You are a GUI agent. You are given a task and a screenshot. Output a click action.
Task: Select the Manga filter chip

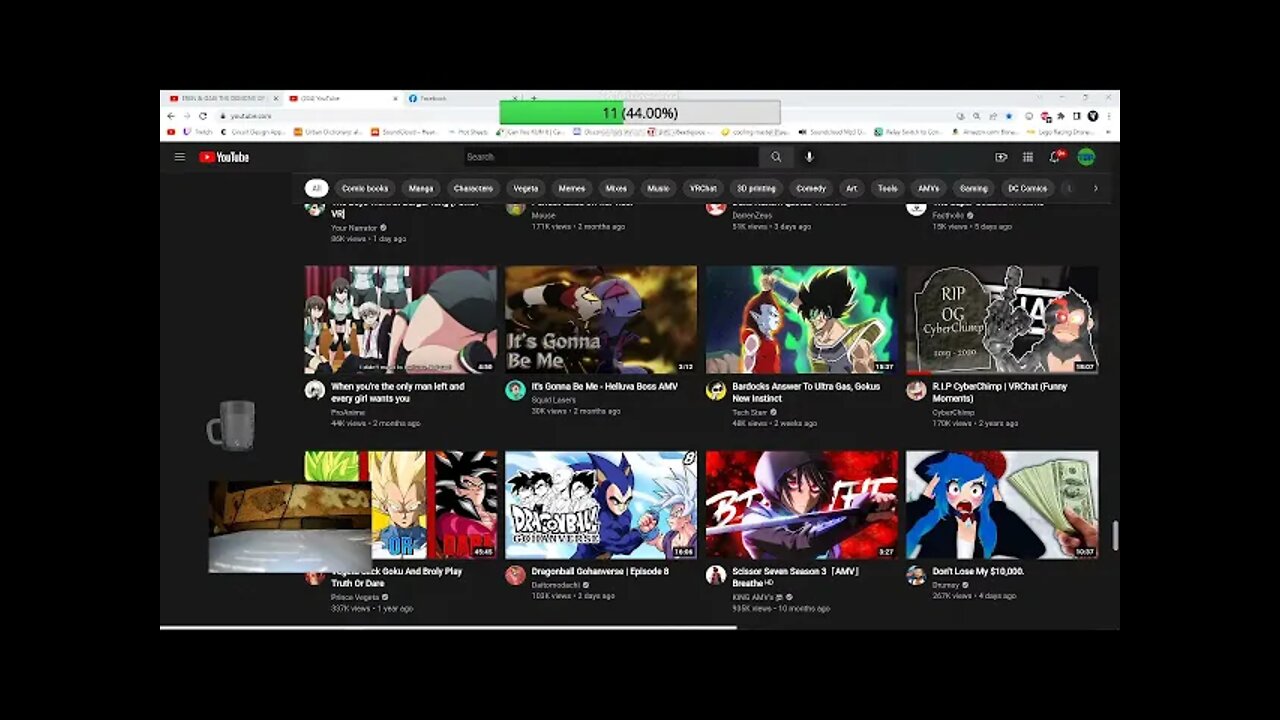coord(421,188)
